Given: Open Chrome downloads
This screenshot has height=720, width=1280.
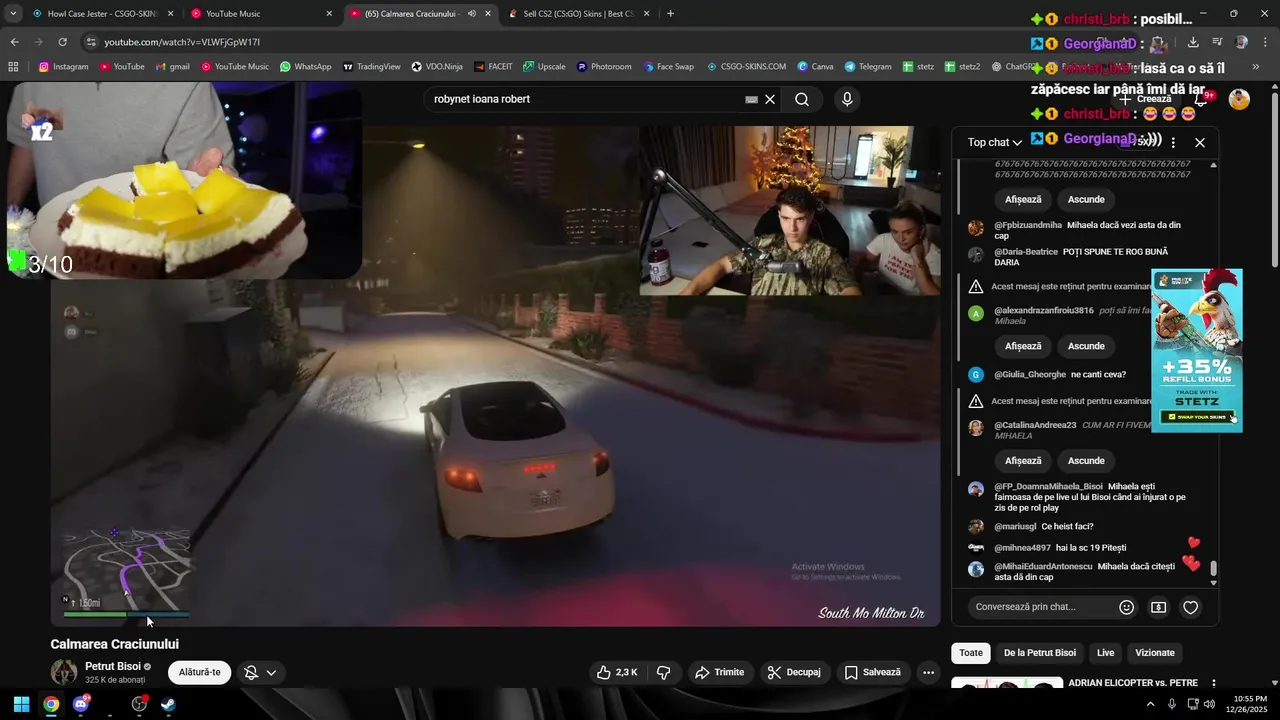Looking at the screenshot, I should [1193, 42].
